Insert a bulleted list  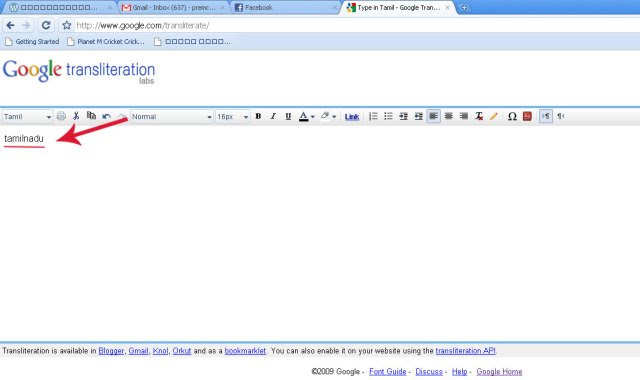click(x=388, y=116)
